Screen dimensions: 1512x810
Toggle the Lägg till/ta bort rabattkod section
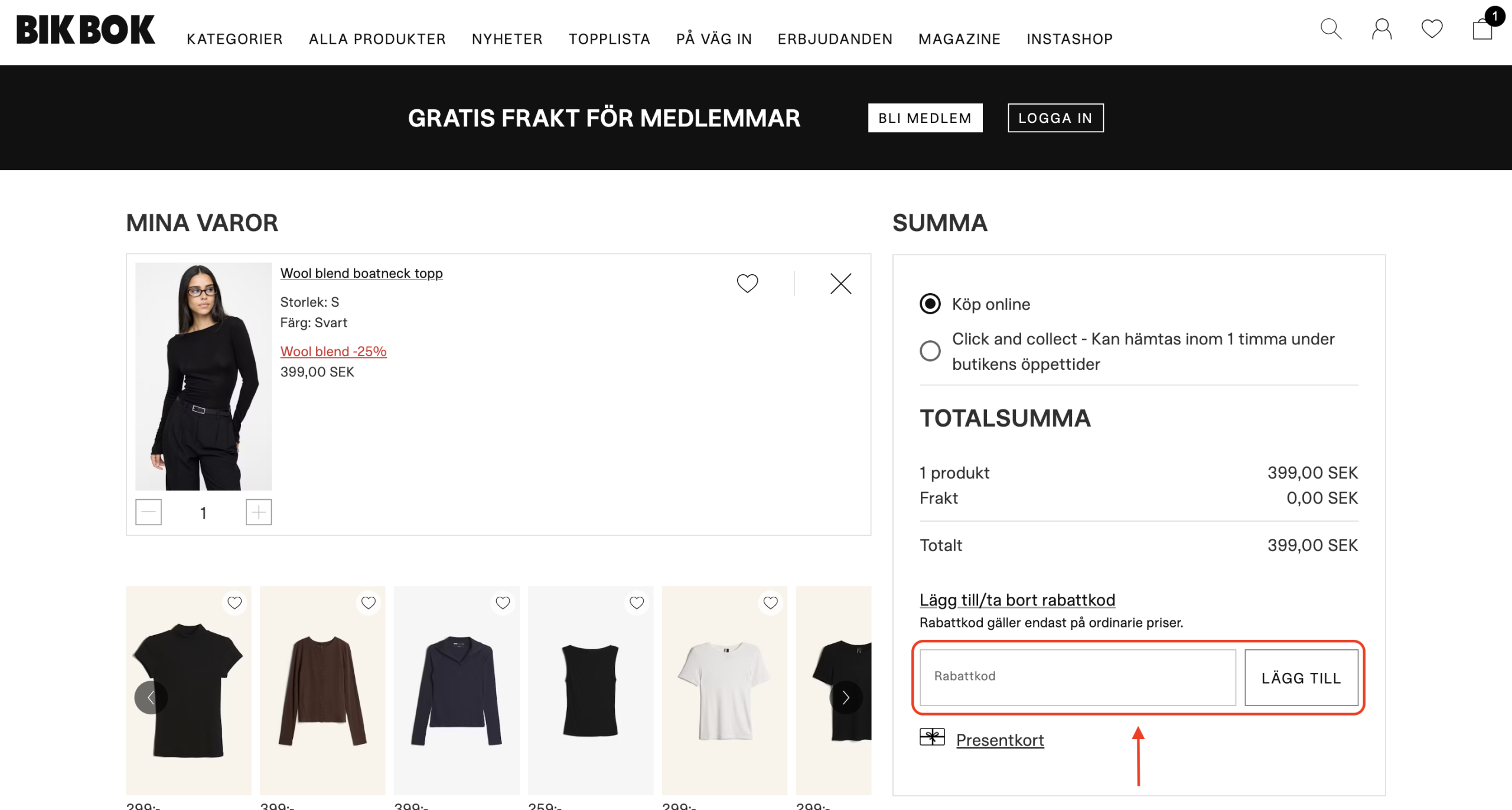[x=1017, y=600]
